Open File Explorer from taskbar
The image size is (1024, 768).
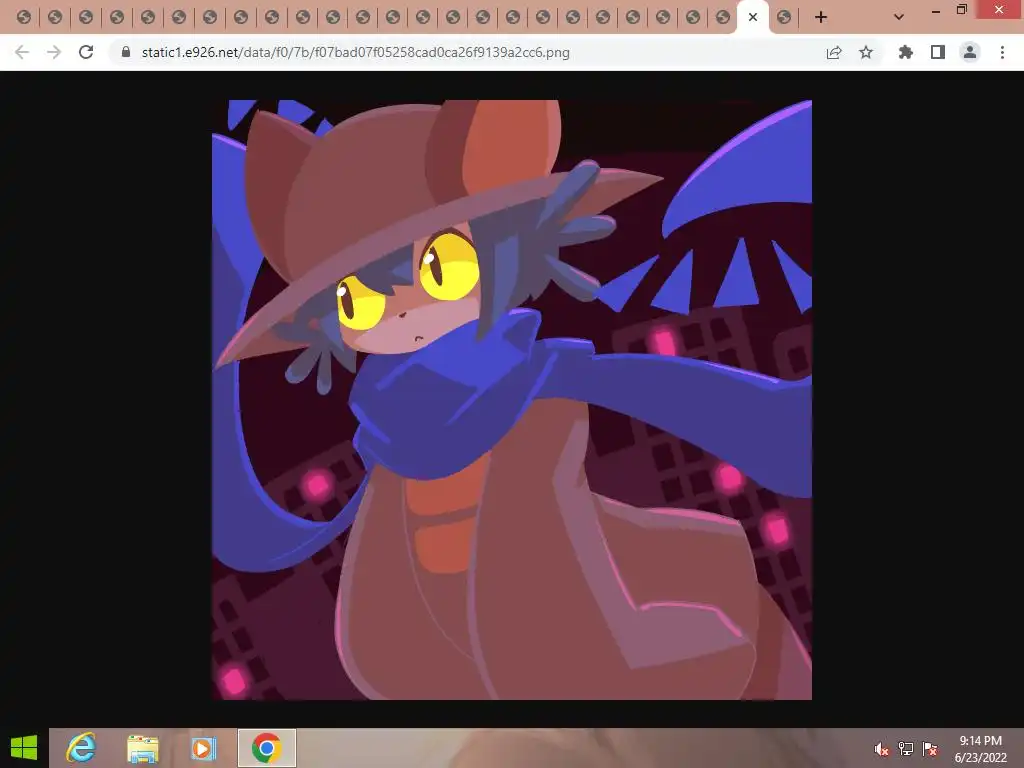coord(142,748)
